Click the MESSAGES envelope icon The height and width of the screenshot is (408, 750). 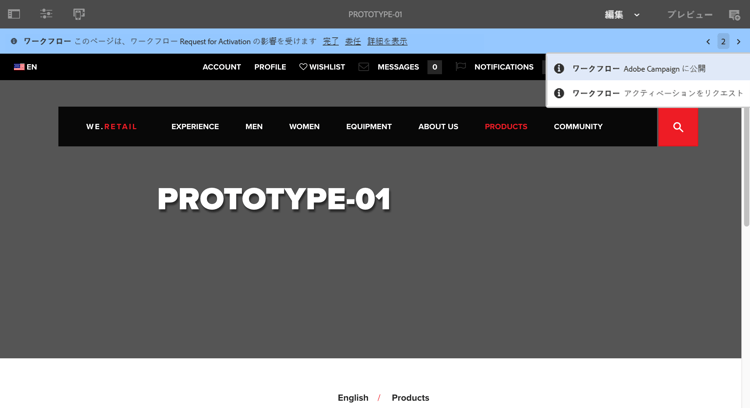(364, 67)
